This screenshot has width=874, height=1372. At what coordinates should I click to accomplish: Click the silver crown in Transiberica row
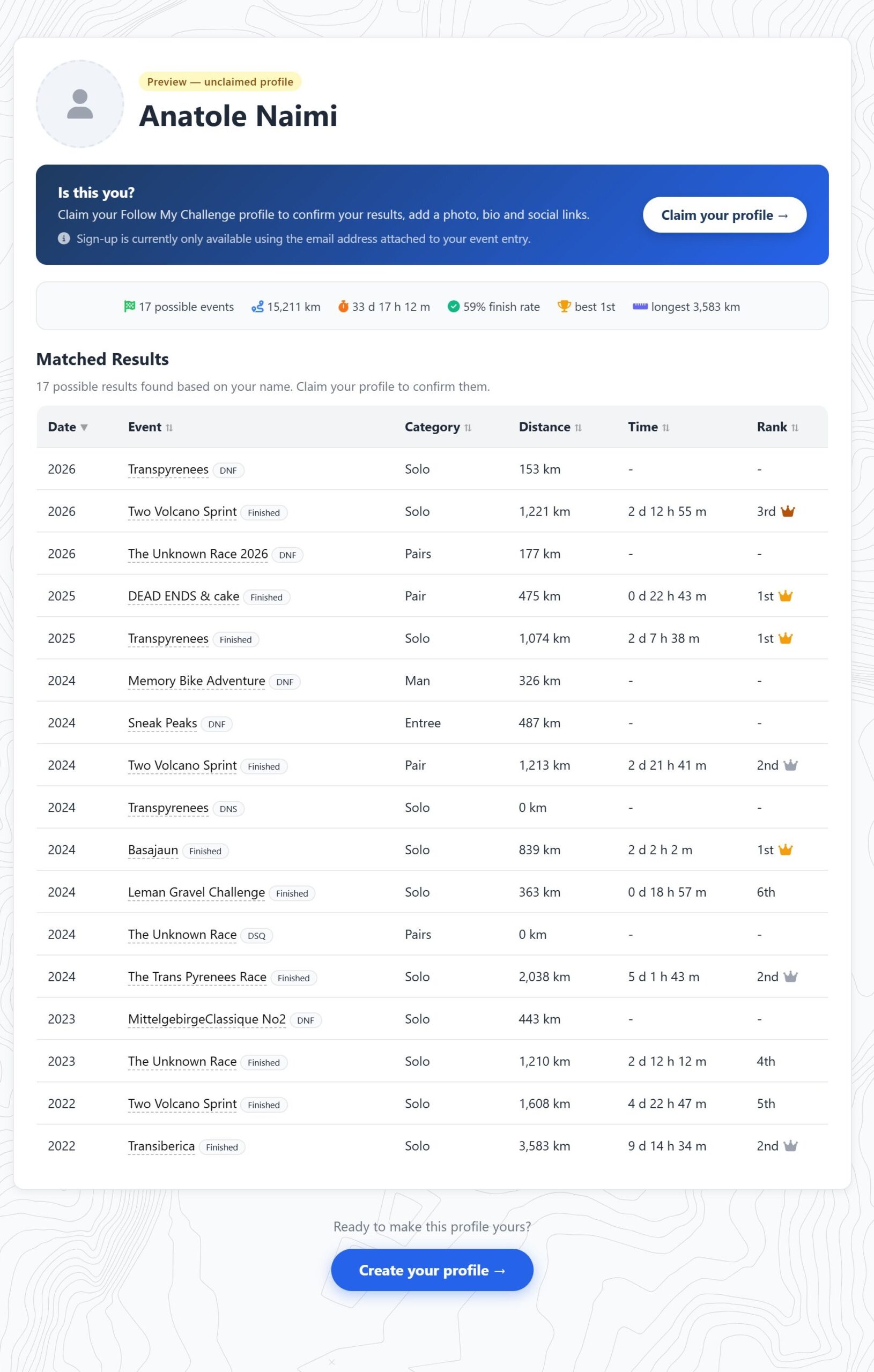click(x=790, y=1145)
